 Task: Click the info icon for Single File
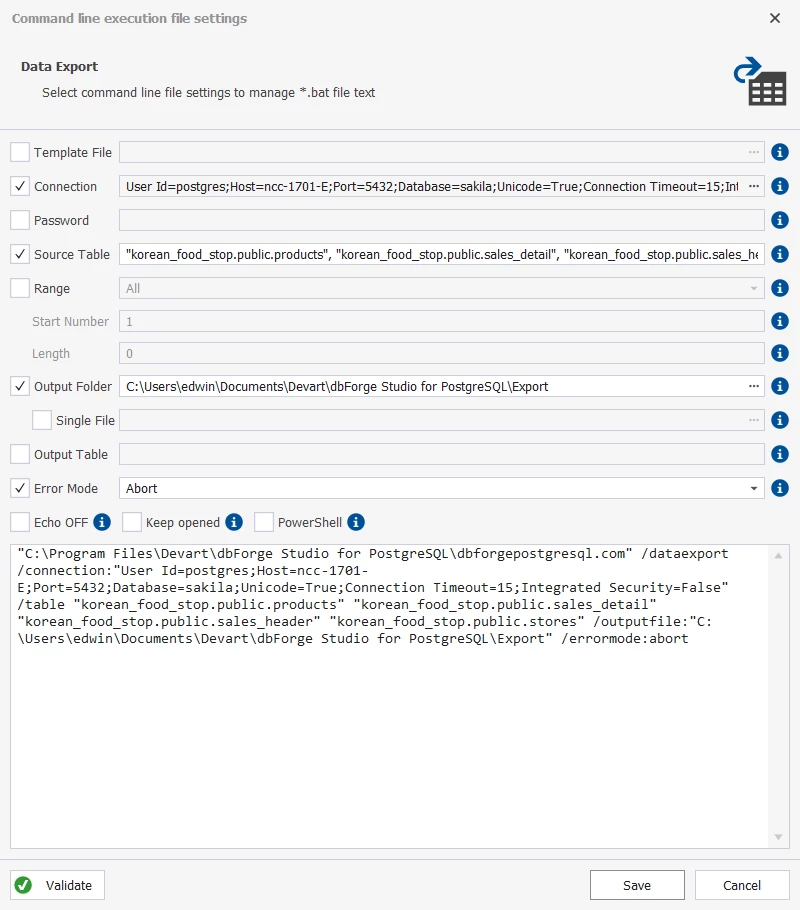click(780, 420)
